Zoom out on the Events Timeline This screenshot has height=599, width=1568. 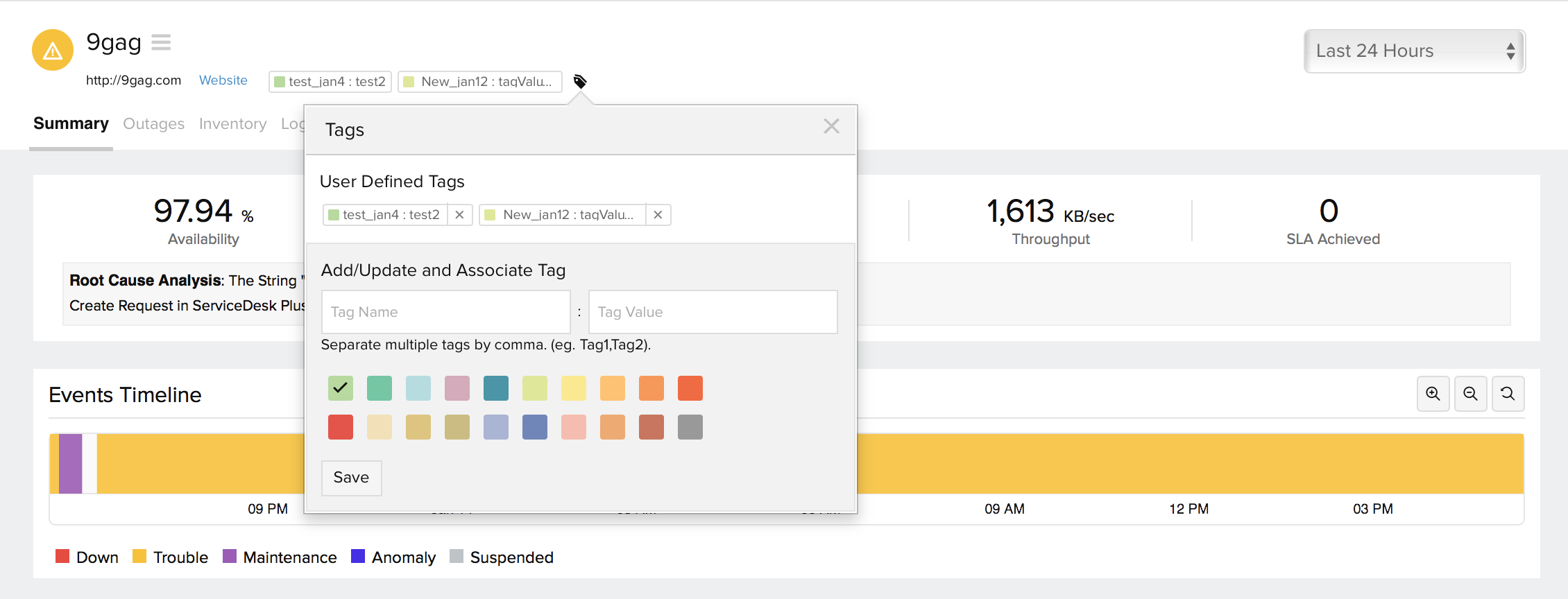tap(1470, 394)
